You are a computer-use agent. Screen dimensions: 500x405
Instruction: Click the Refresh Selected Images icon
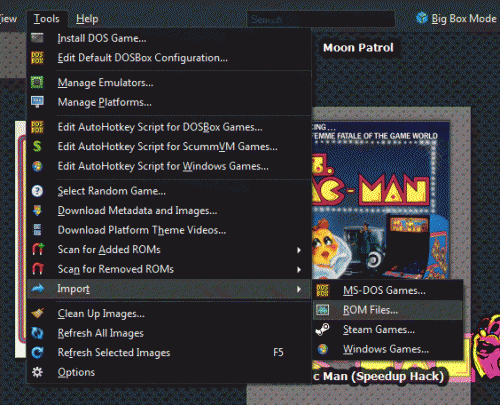[37, 352]
